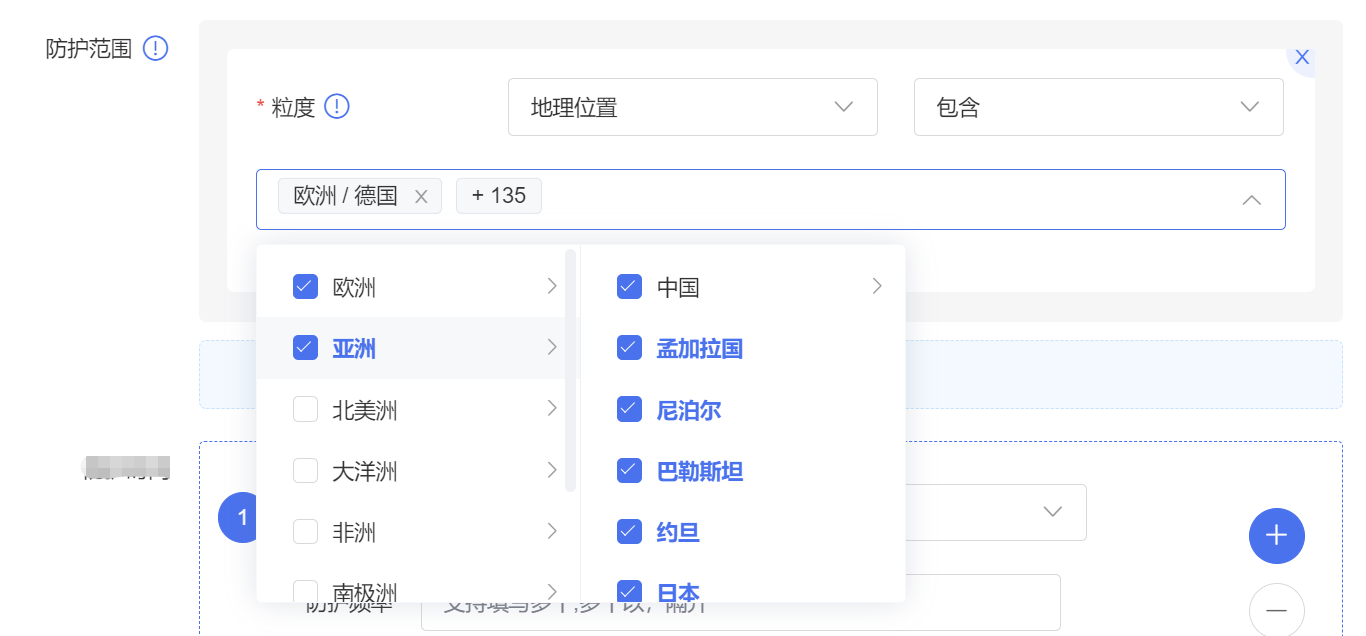Screen dimensions: 1366x636
Task: Toggle the 尼泊尔 checkbox
Action: tap(629, 410)
